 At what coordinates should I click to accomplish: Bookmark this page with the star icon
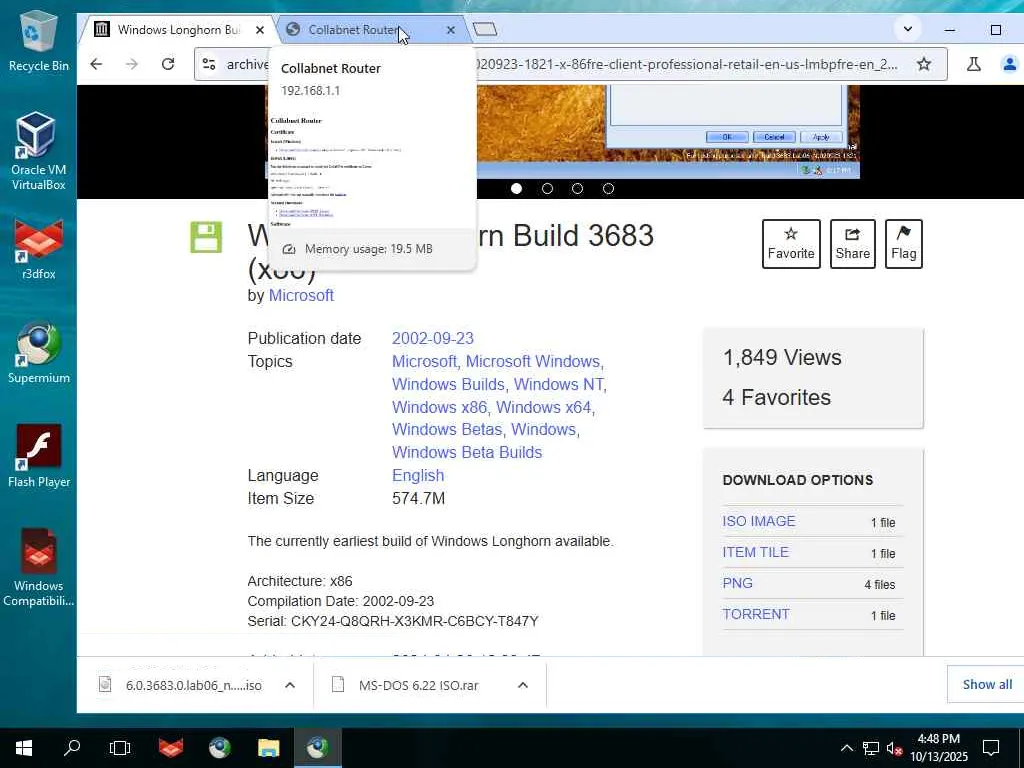coord(923,64)
